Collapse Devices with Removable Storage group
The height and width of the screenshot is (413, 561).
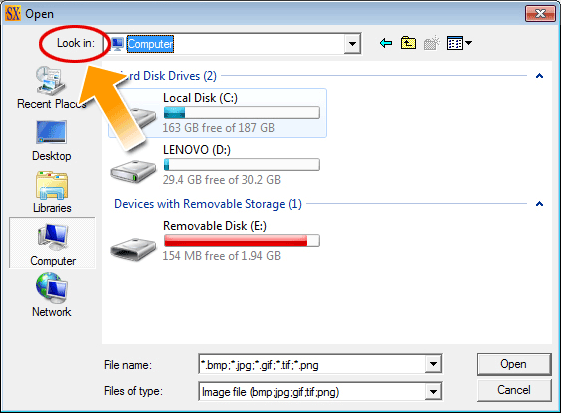click(539, 204)
